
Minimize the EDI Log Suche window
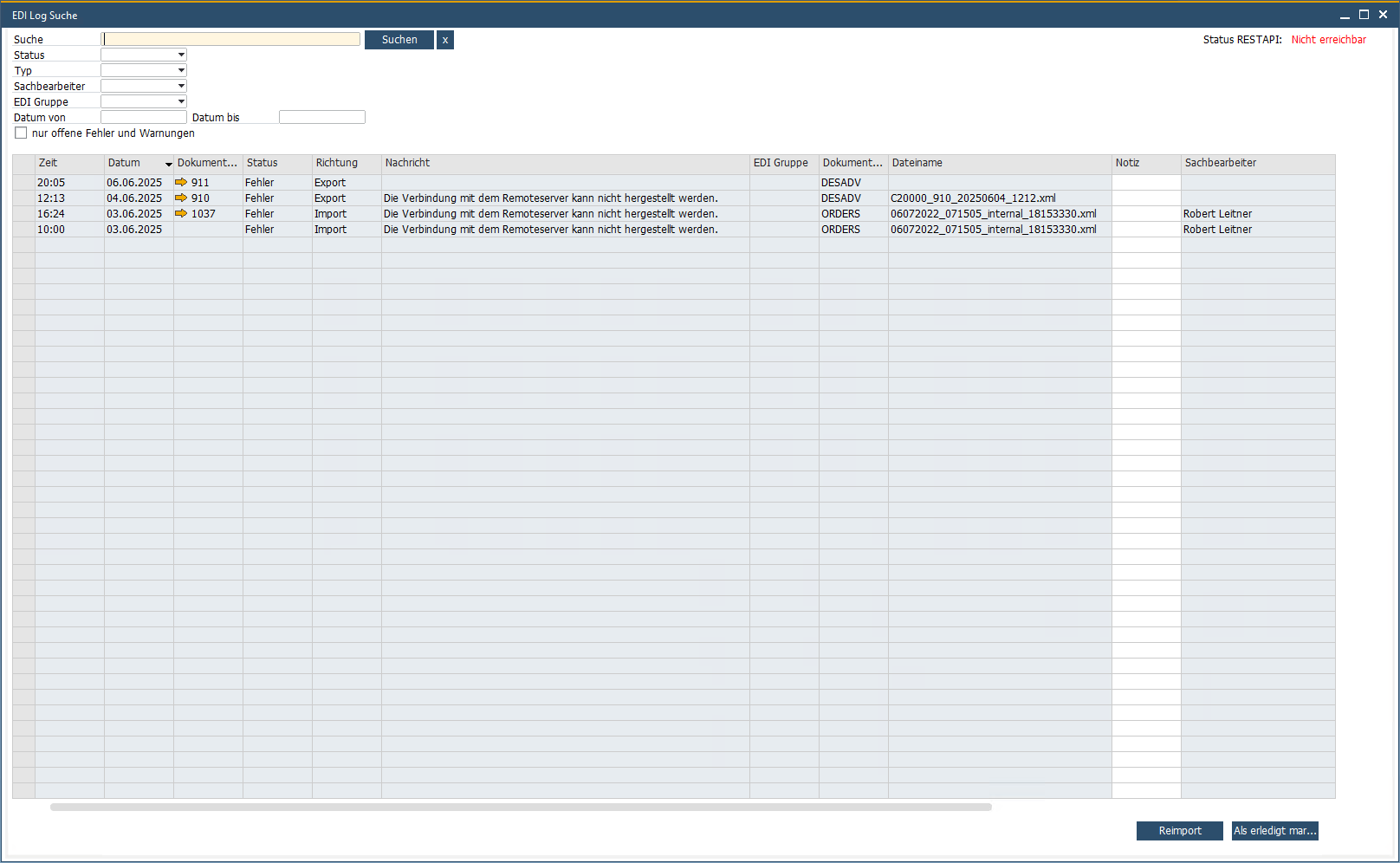[x=1345, y=15]
